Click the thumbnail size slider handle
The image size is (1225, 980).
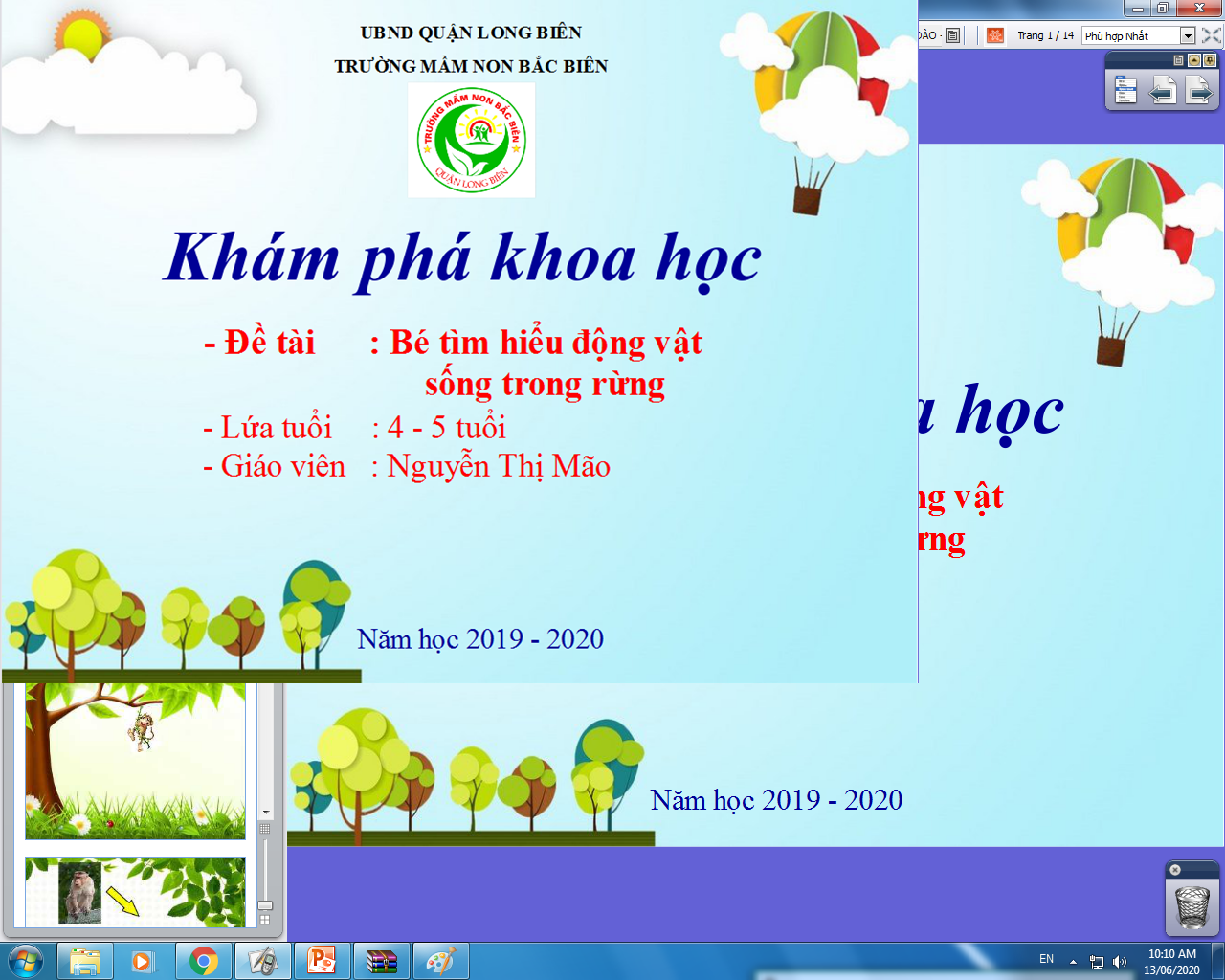(x=265, y=904)
